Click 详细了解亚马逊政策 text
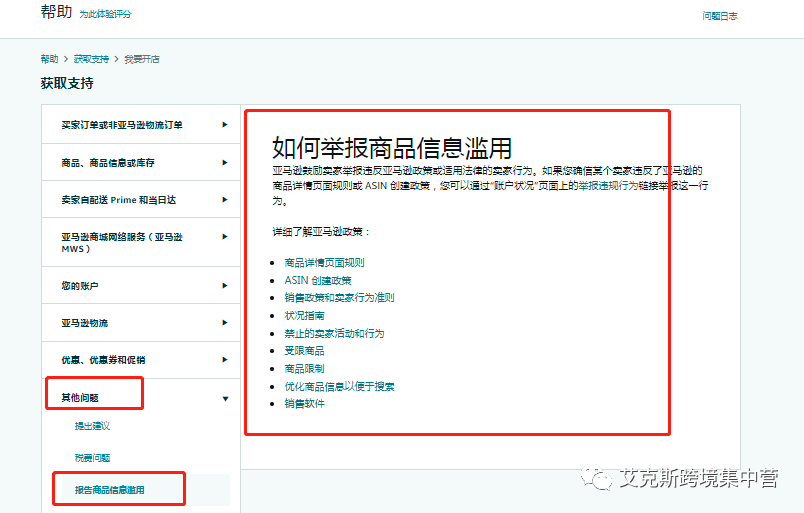Viewport: 804px width, 513px height. click(x=321, y=232)
